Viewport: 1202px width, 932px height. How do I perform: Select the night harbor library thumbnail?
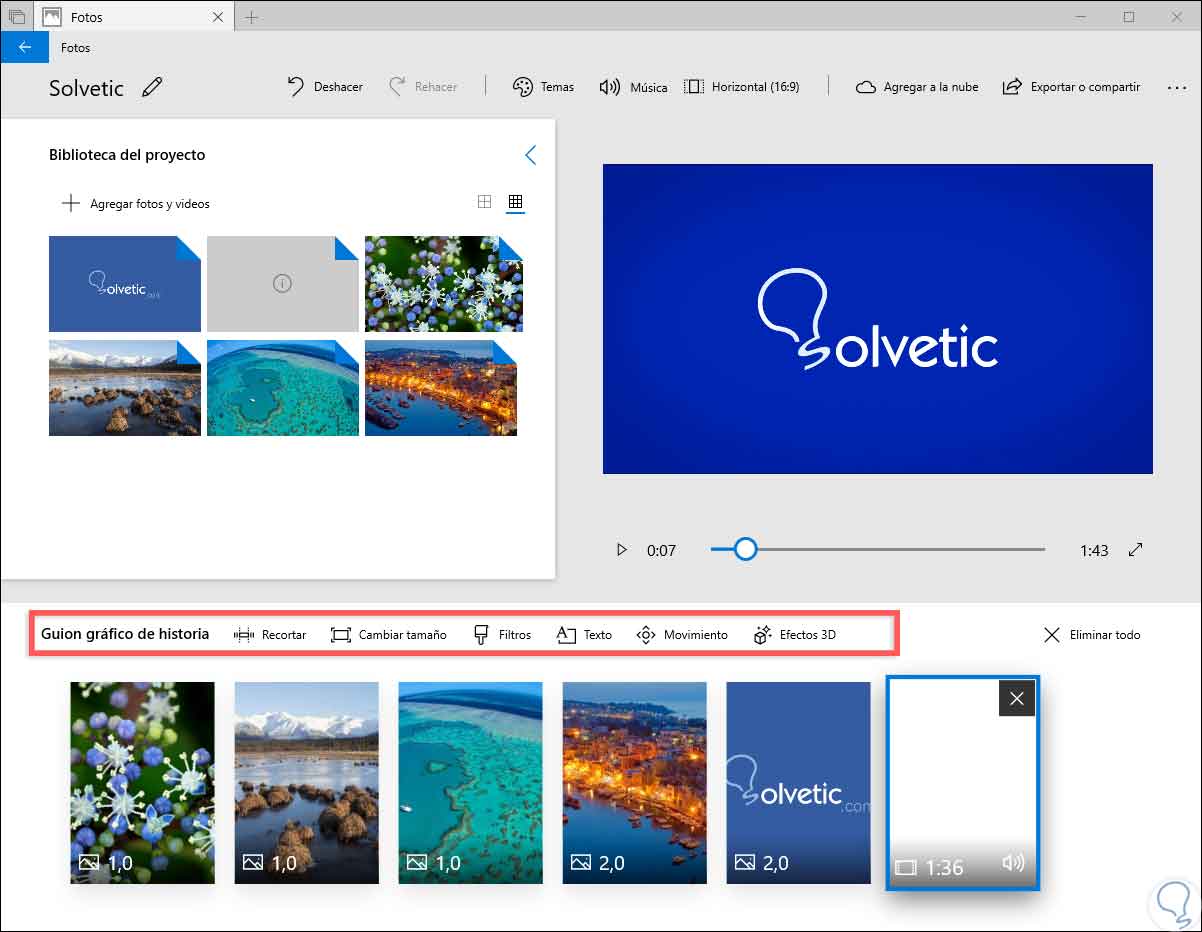[441, 388]
